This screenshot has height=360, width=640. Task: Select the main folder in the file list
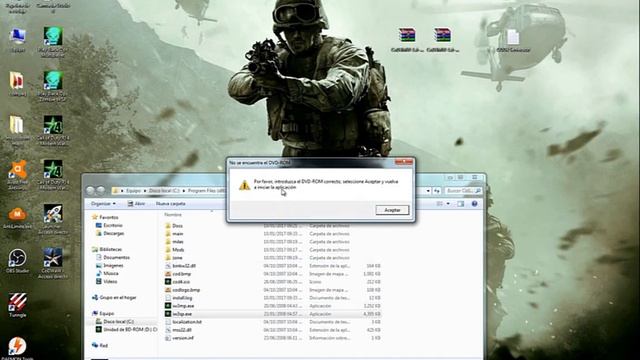click(174, 234)
